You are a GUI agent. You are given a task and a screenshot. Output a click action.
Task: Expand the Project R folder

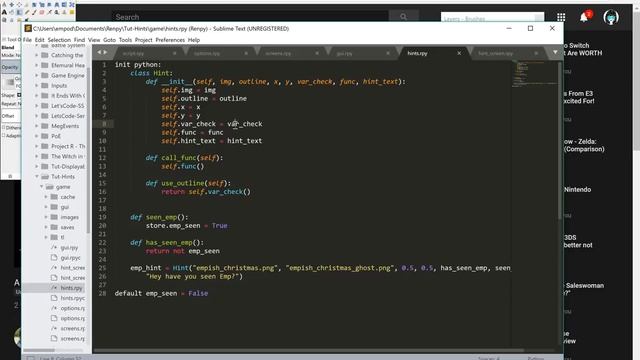tap(37, 146)
